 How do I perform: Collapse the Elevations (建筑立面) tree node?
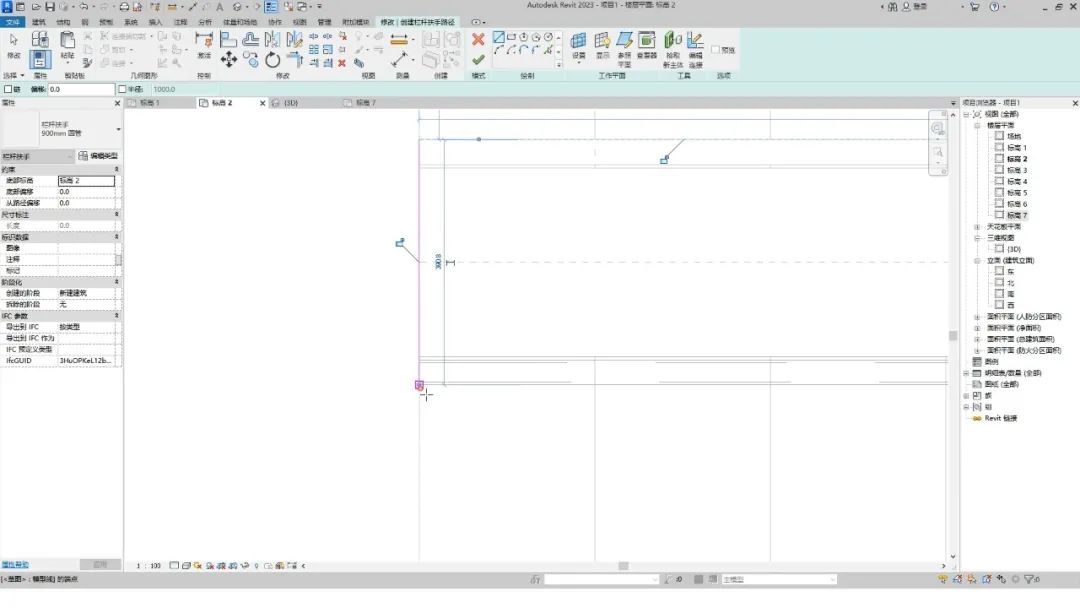(x=977, y=260)
